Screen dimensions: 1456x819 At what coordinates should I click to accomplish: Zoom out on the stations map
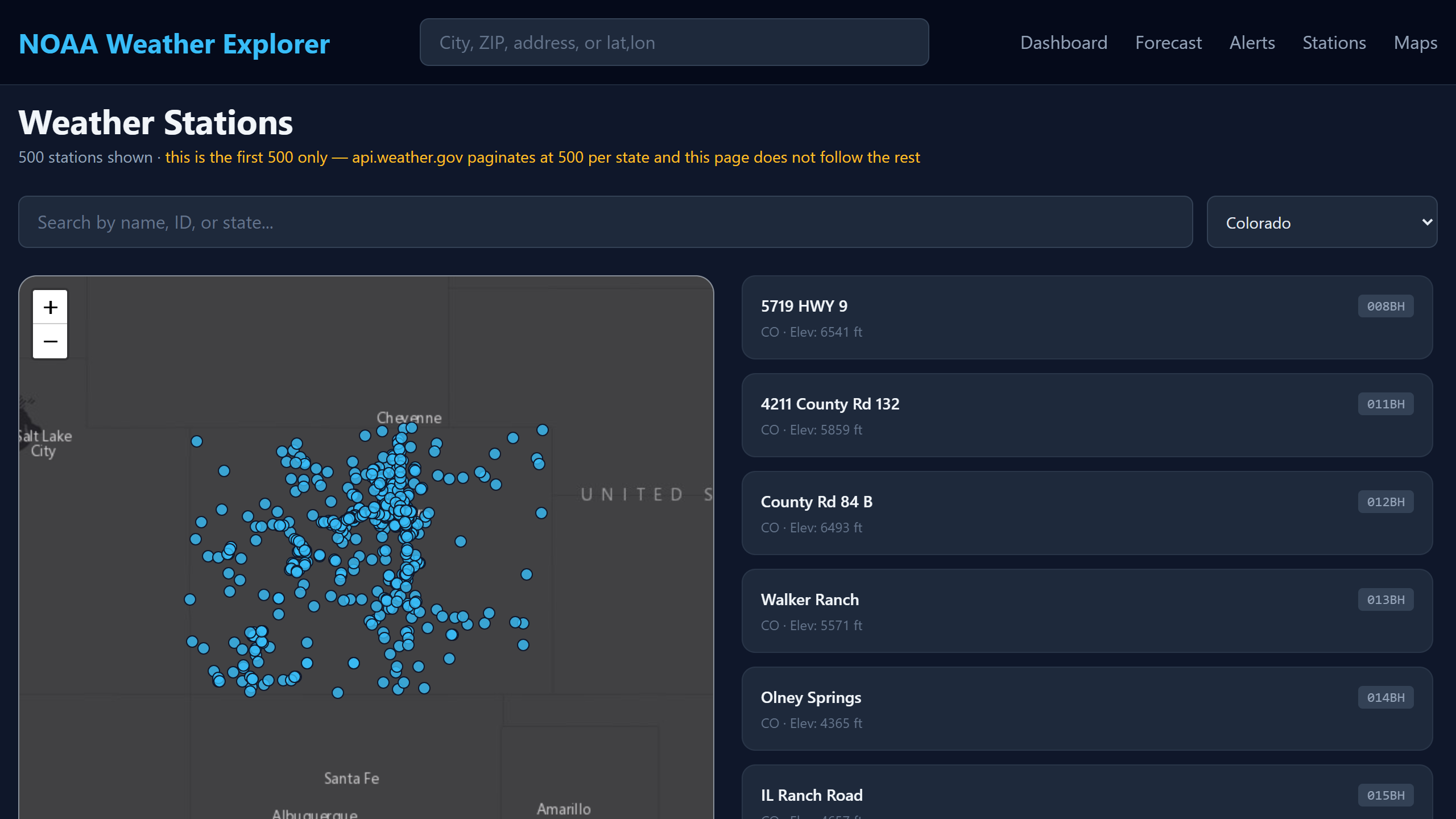pyautogui.click(x=50, y=341)
